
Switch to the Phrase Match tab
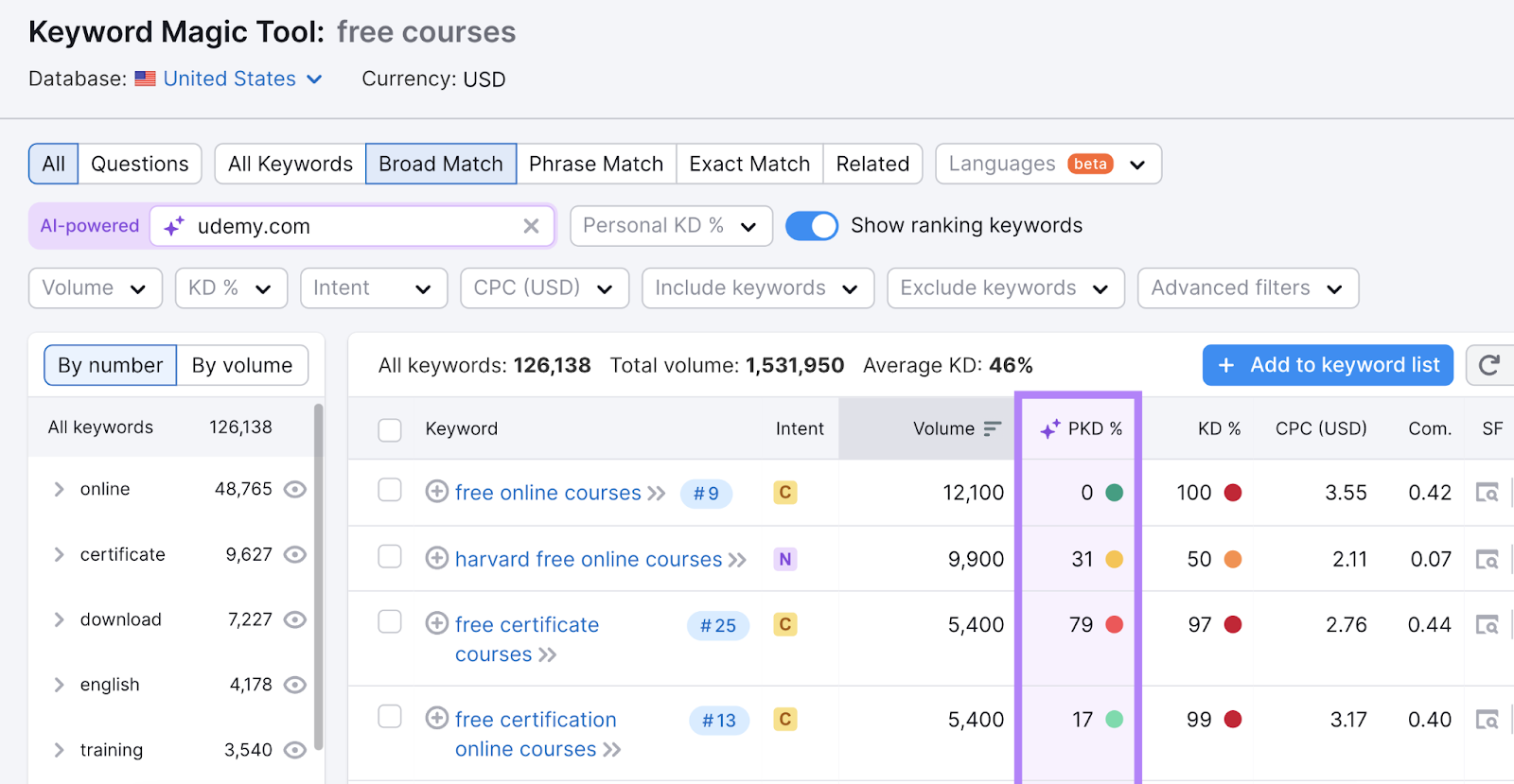(x=595, y=164)
